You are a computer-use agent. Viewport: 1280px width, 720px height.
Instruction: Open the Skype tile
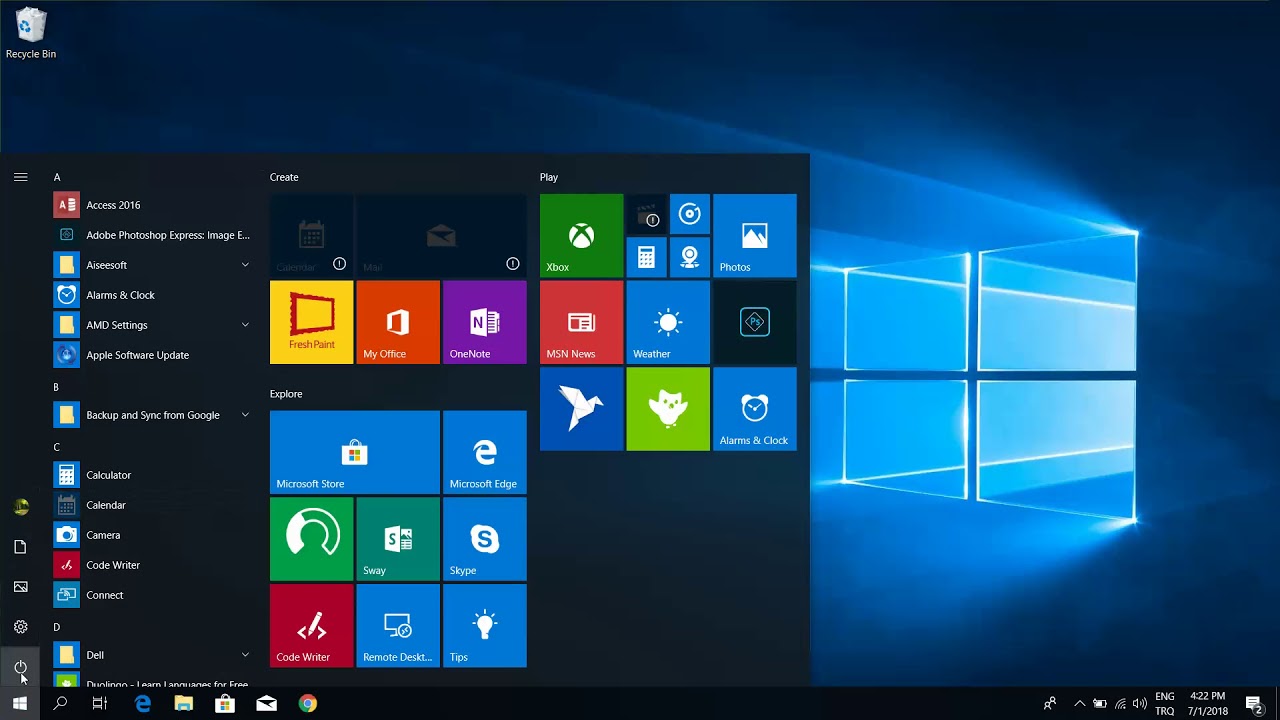(485, 539)
